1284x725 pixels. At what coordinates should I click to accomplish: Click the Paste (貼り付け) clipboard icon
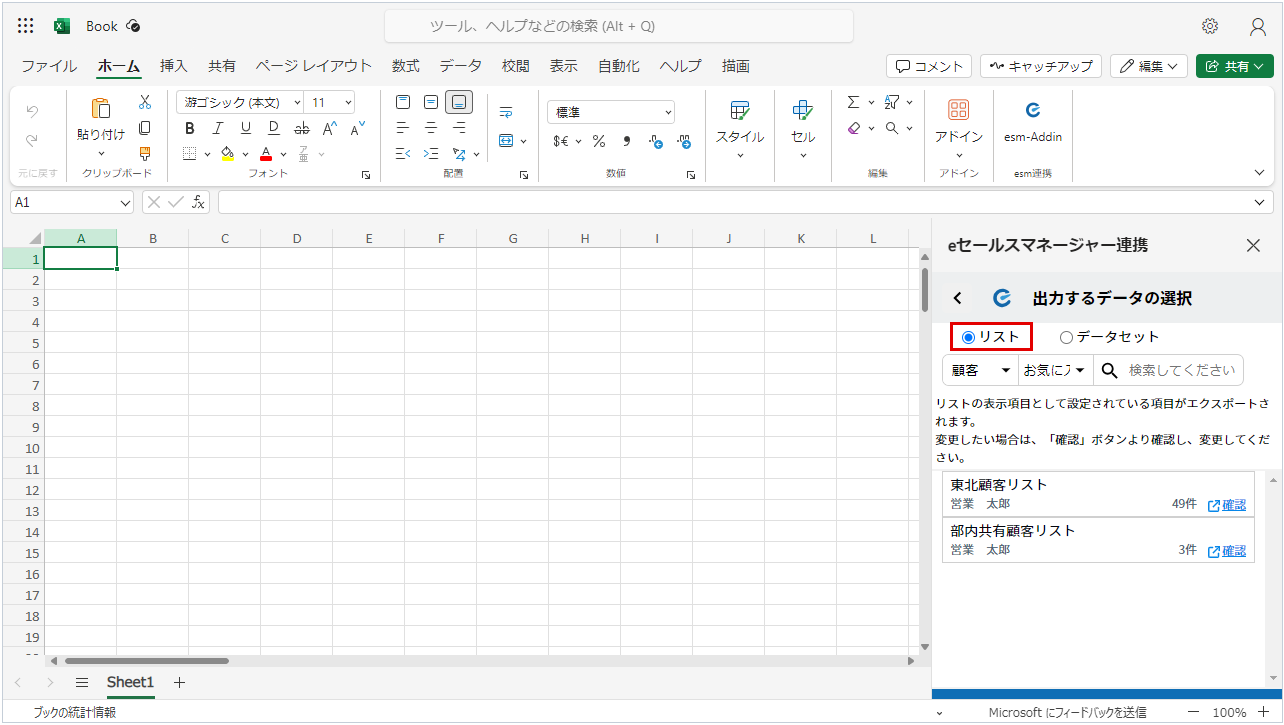[101, 108]
